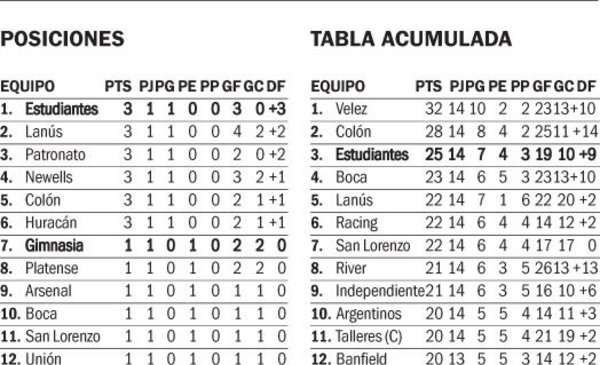Select the River row

(455, 268)
